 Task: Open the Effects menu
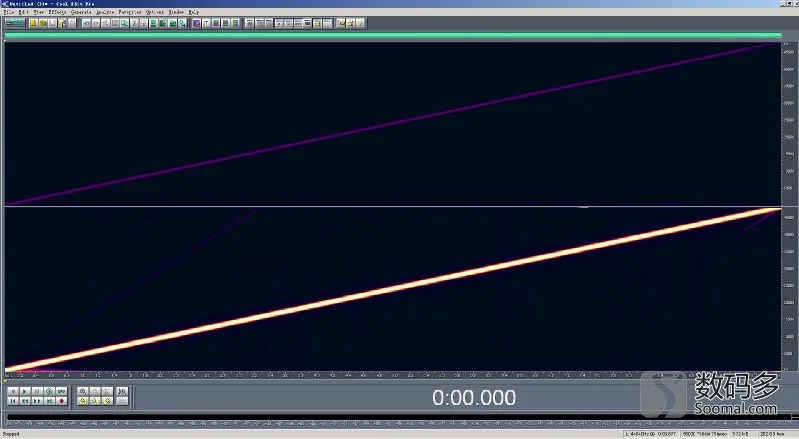(57, 12)
